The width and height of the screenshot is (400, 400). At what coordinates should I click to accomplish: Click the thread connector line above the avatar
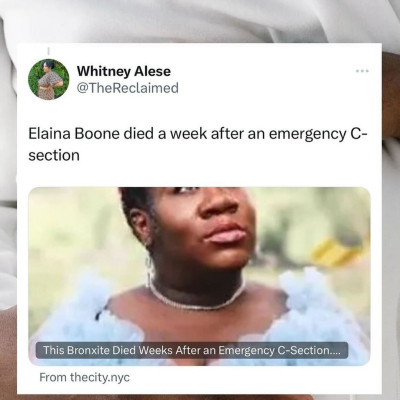coord(49,51)
